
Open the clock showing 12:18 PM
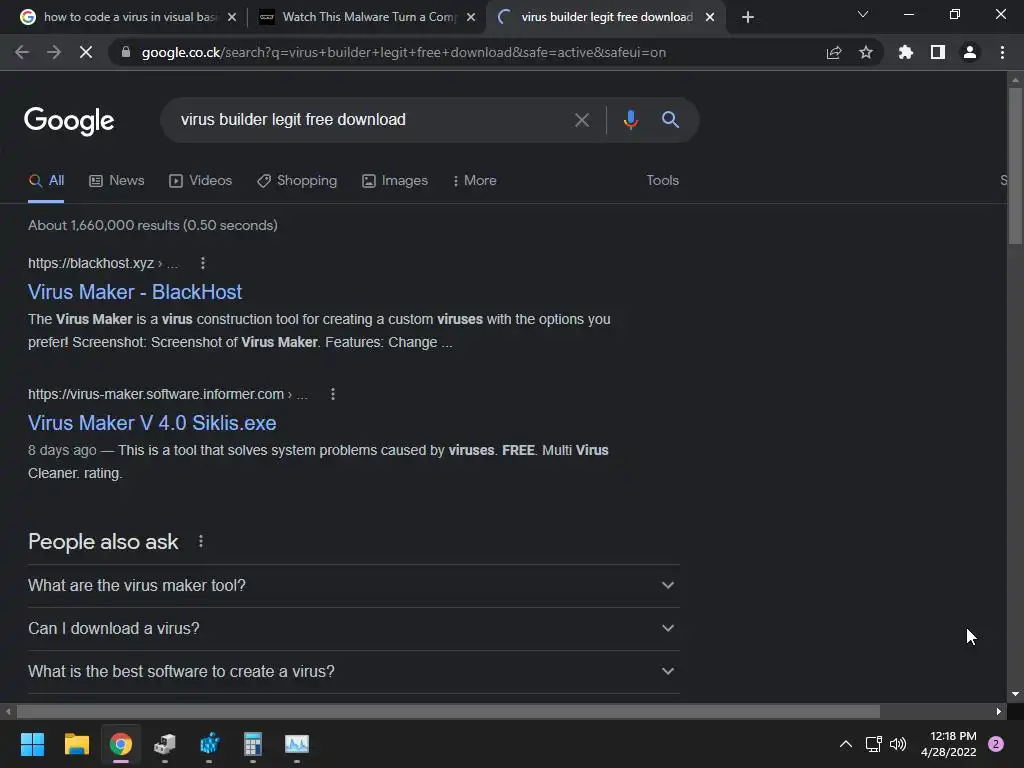click(x=948, y=744)
